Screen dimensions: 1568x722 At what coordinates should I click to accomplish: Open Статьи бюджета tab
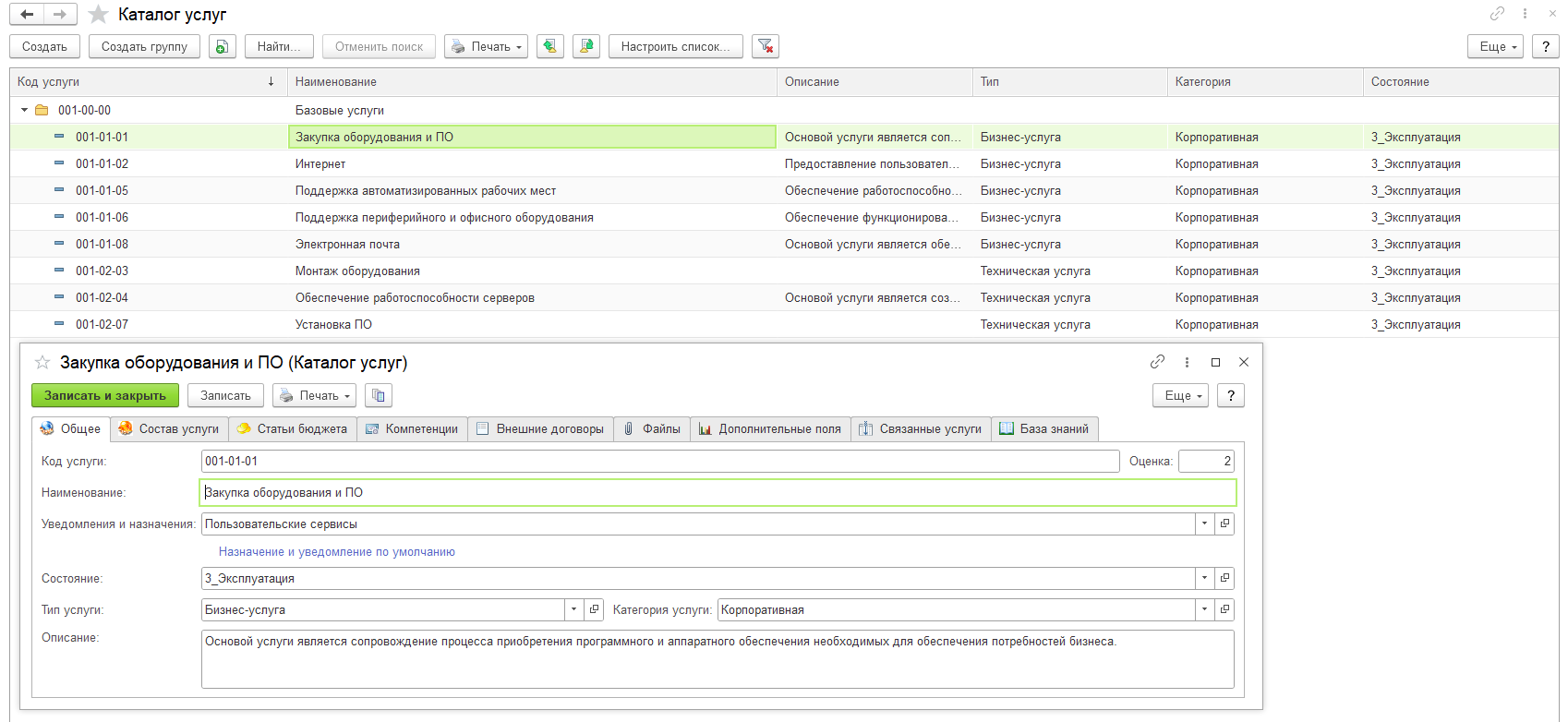point(293,429)
